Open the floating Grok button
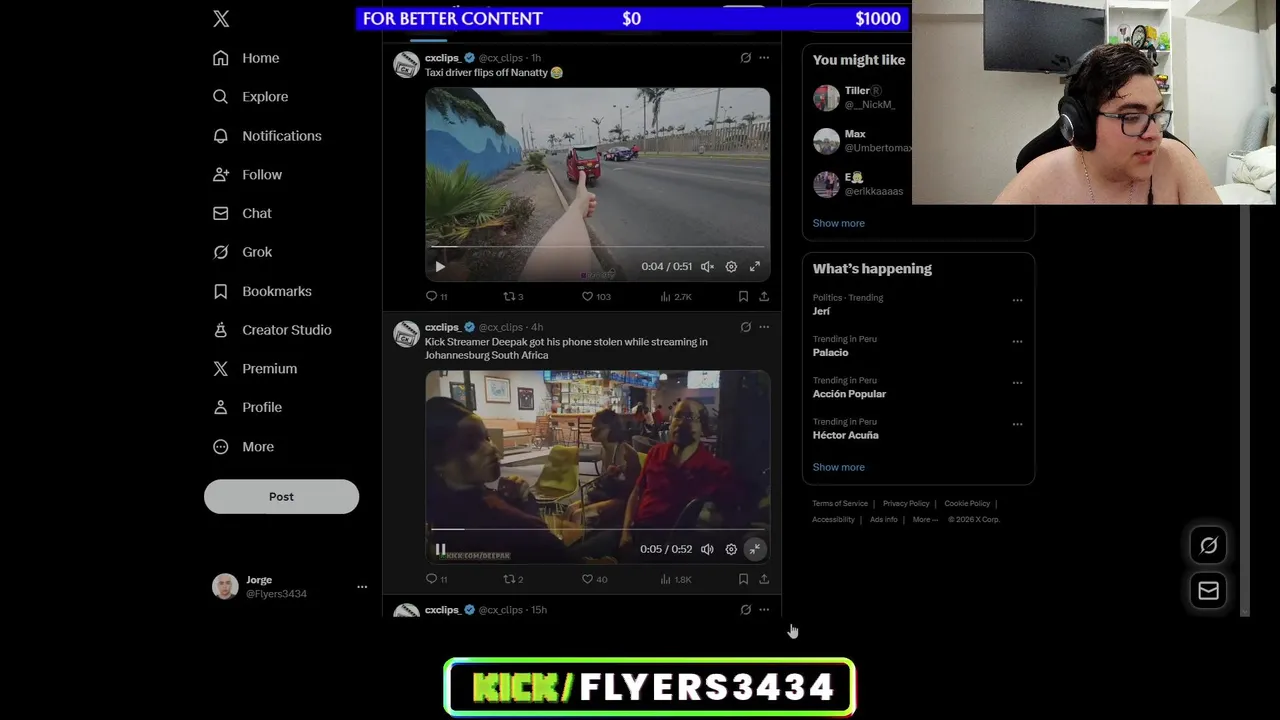 tap(1208, 545)
